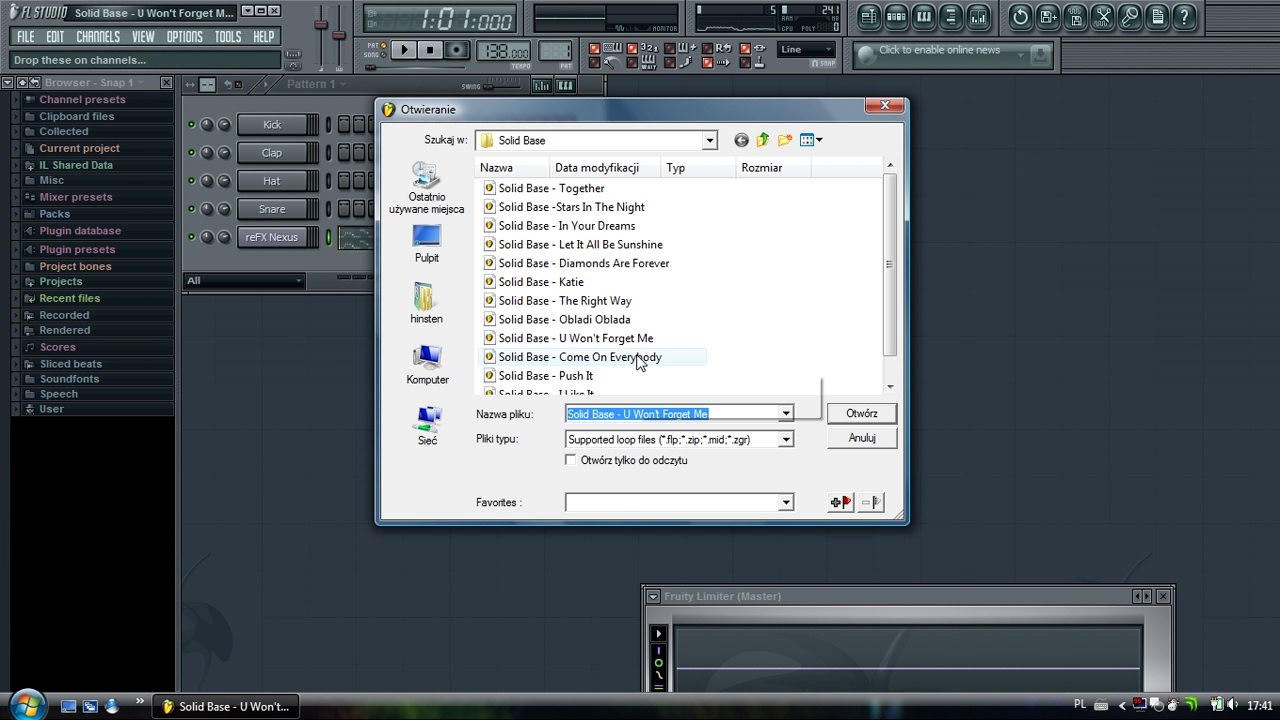This screenshot has height=720, width=1280.
Task: Expand the Szukaj w folder dropdown
Action: point(709,140)
